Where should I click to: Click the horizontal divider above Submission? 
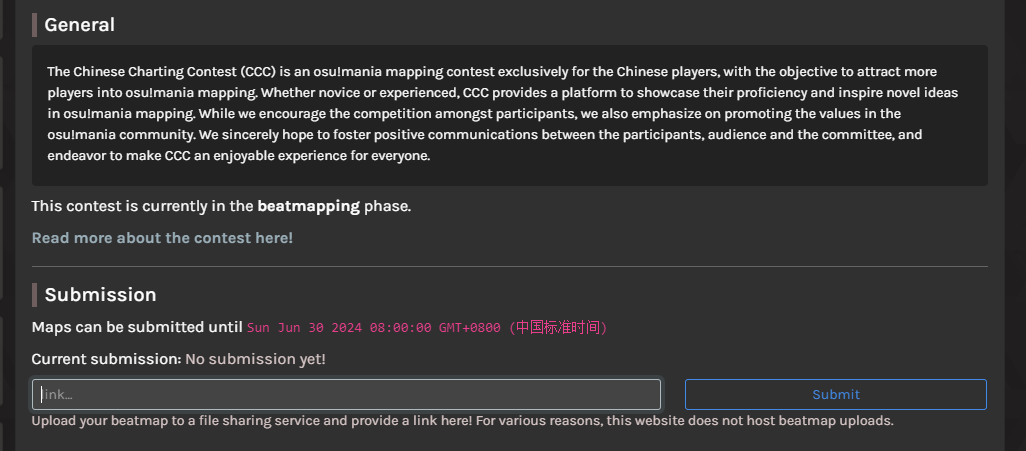coord(510,266)
